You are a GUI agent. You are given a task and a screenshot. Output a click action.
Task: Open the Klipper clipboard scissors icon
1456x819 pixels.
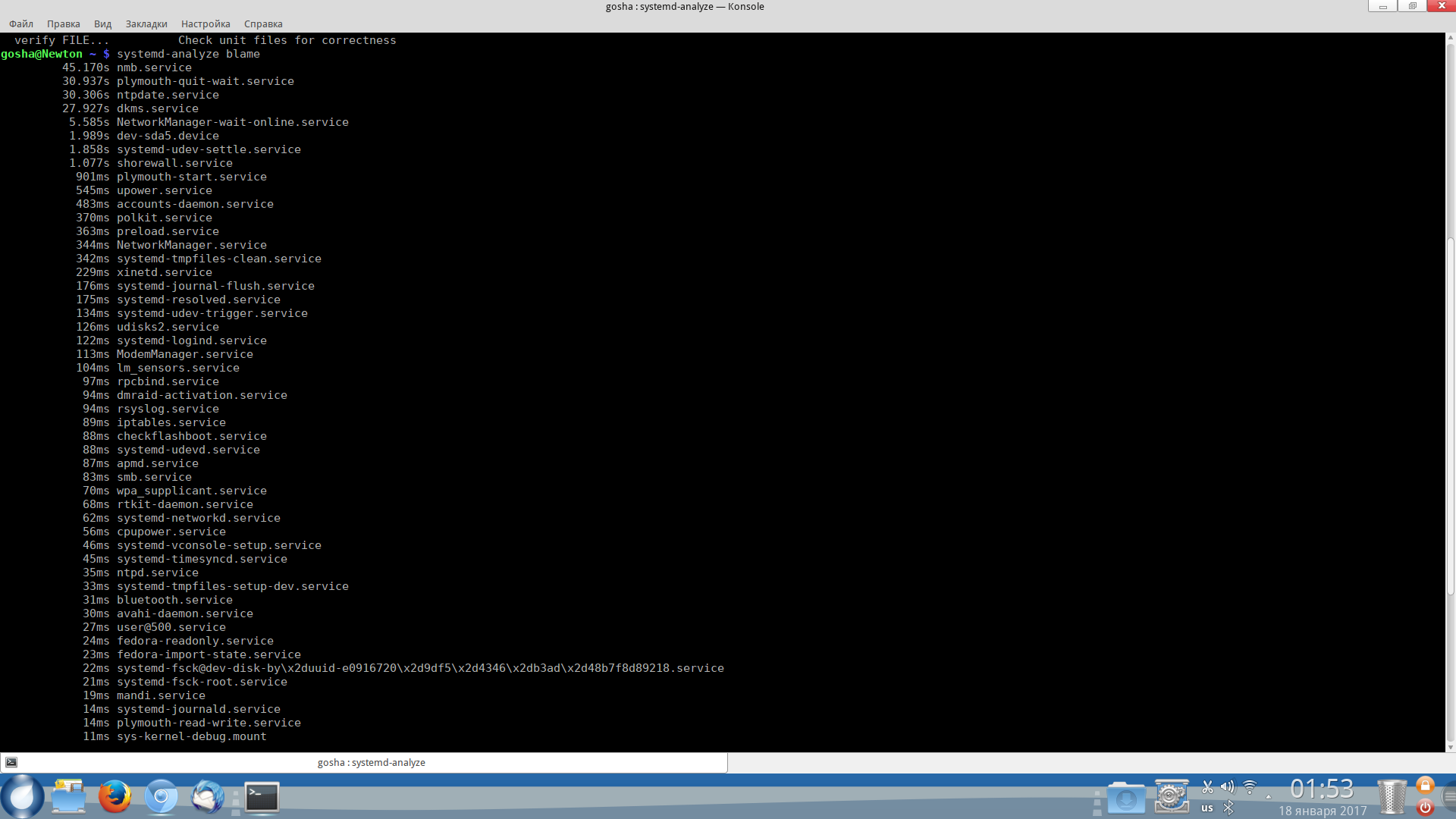coord(1207,787)
